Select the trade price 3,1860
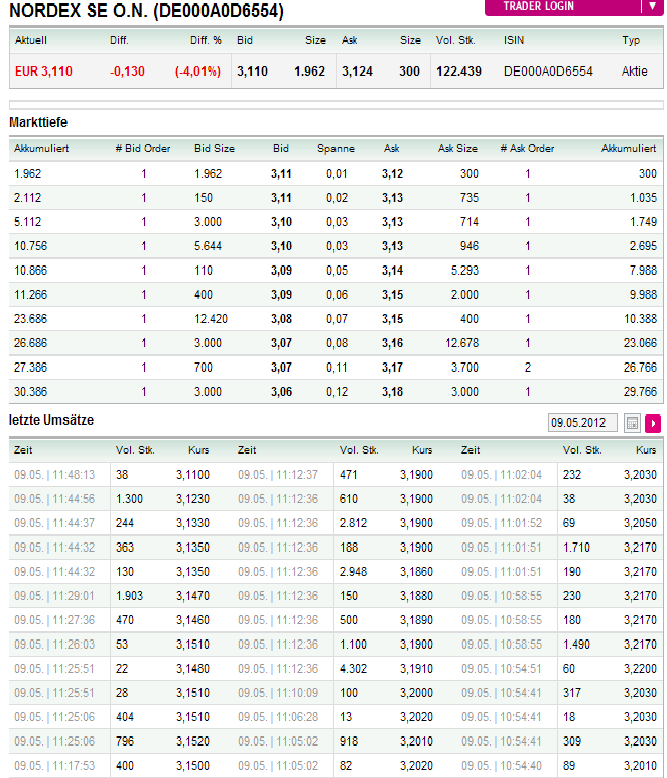The image size is (667, 778). pos(416,572)
